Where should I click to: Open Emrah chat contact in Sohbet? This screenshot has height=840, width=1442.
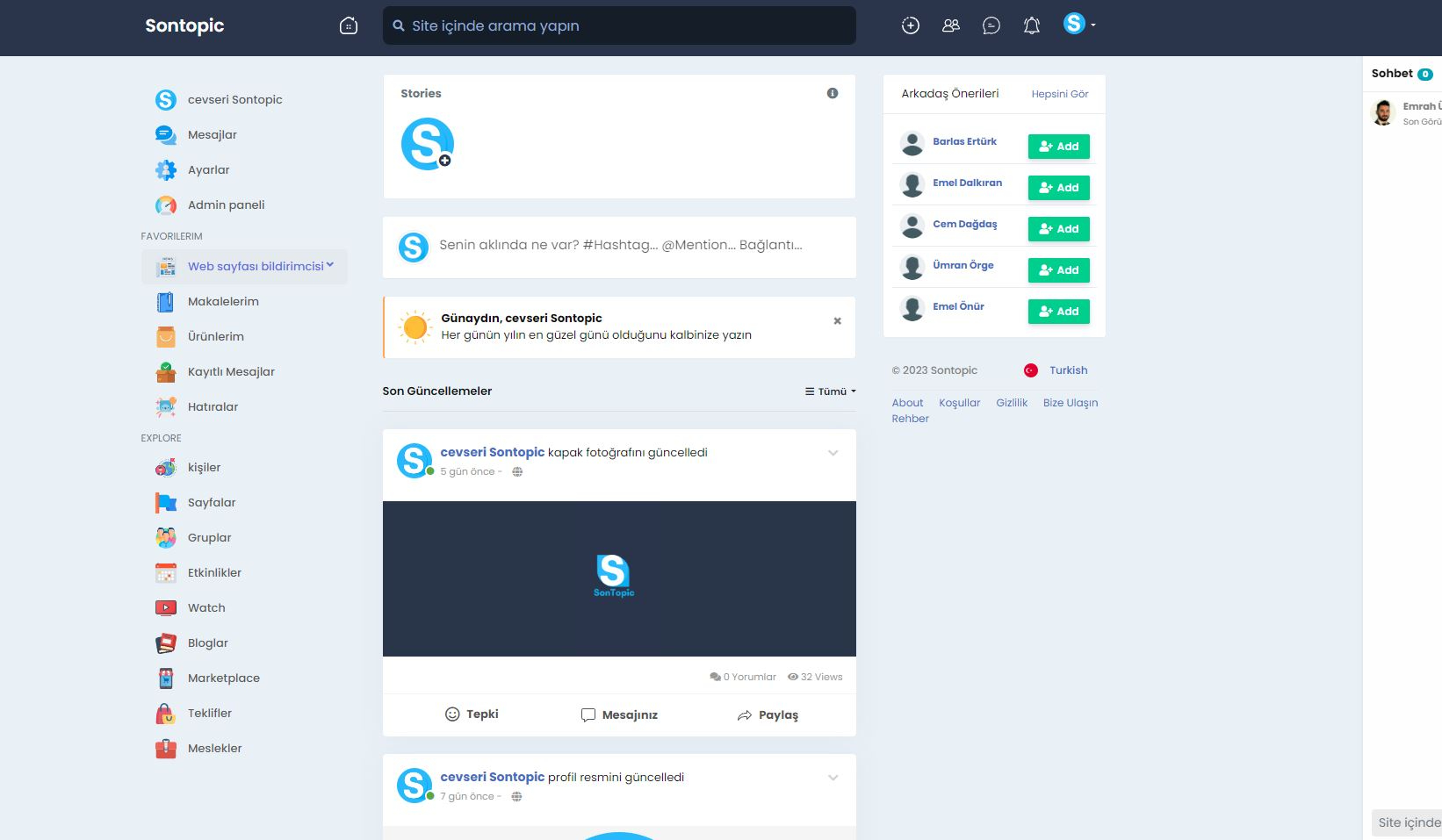coord(1405,113)
